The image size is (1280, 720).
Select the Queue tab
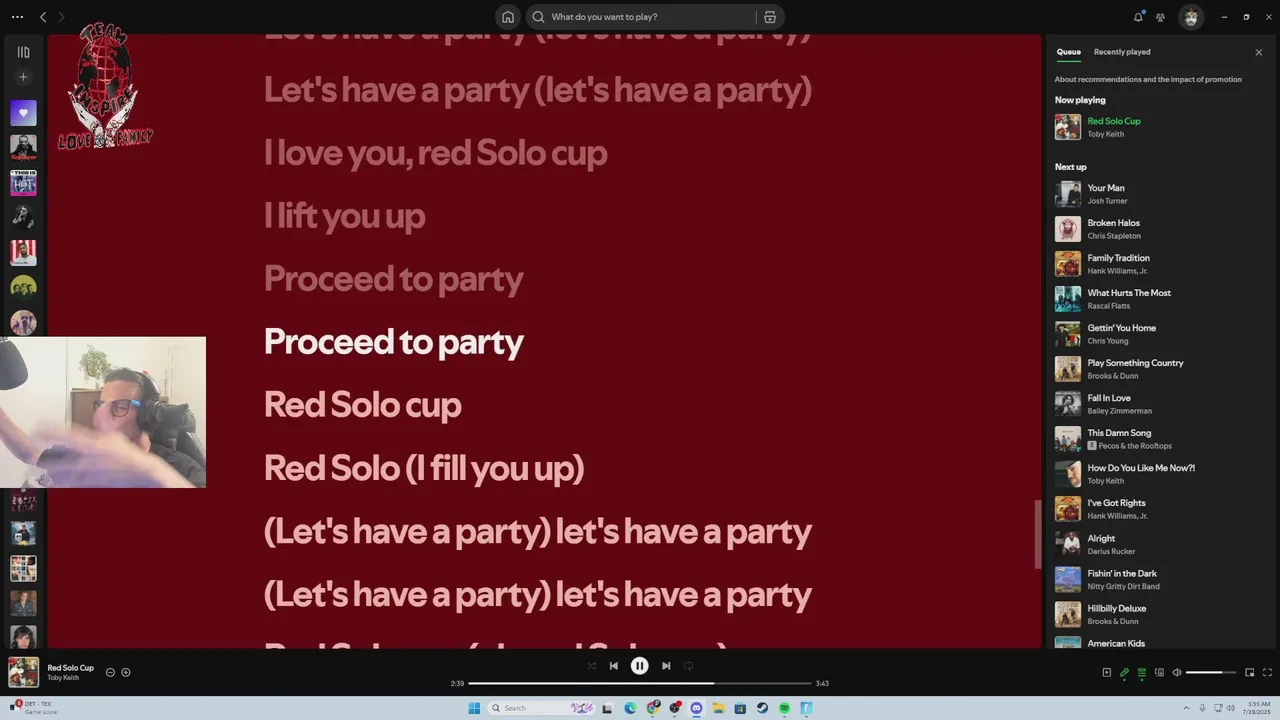pos(1069,52)
